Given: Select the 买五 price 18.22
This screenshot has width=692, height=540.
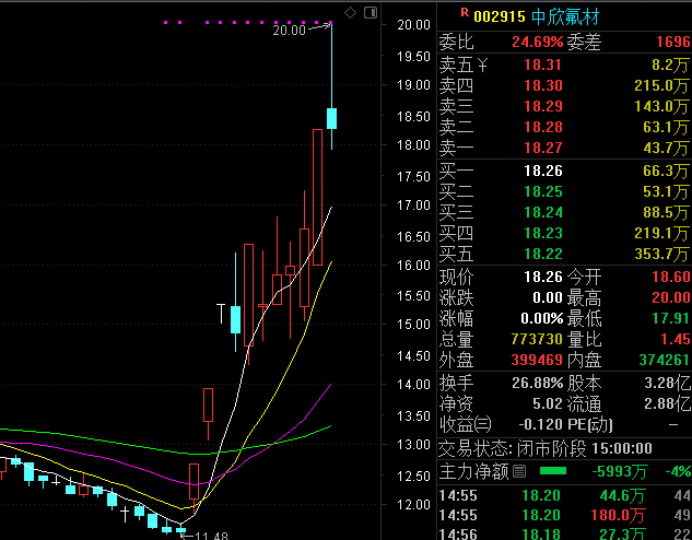Looking at the screenshot, I should click(x=543, y=254).
